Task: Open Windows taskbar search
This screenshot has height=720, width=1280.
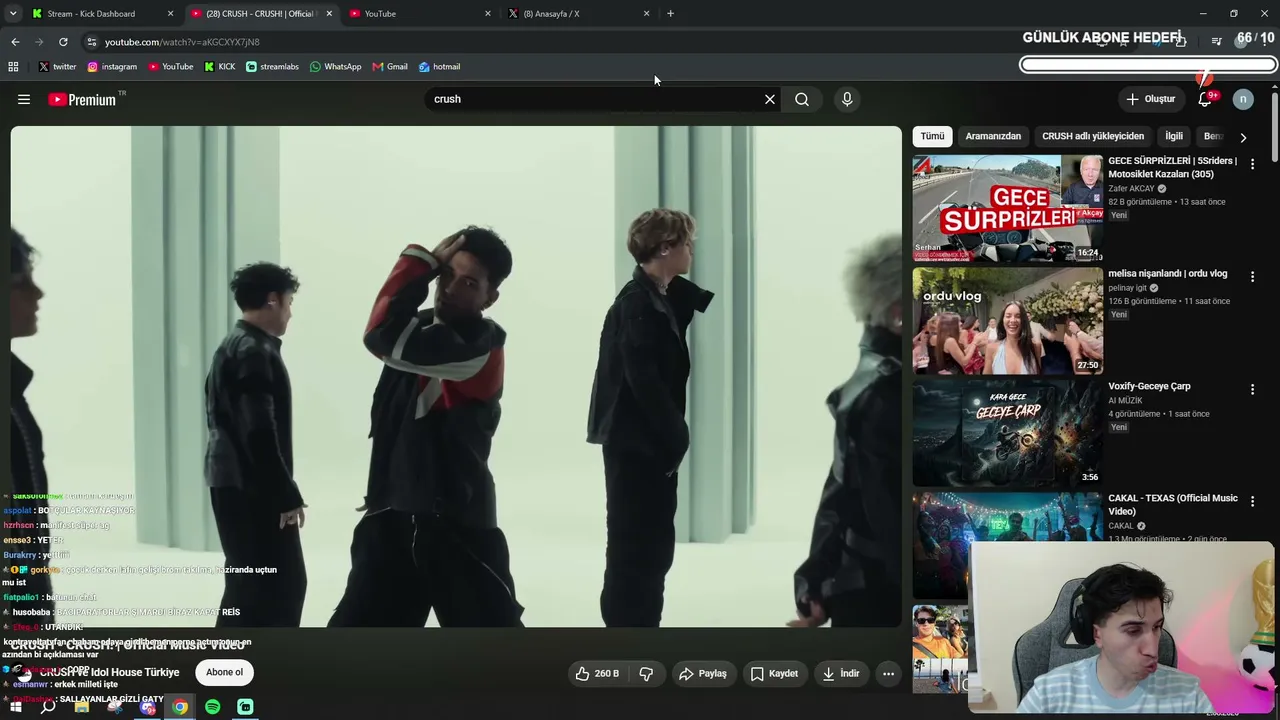Action: pos(48,707)
